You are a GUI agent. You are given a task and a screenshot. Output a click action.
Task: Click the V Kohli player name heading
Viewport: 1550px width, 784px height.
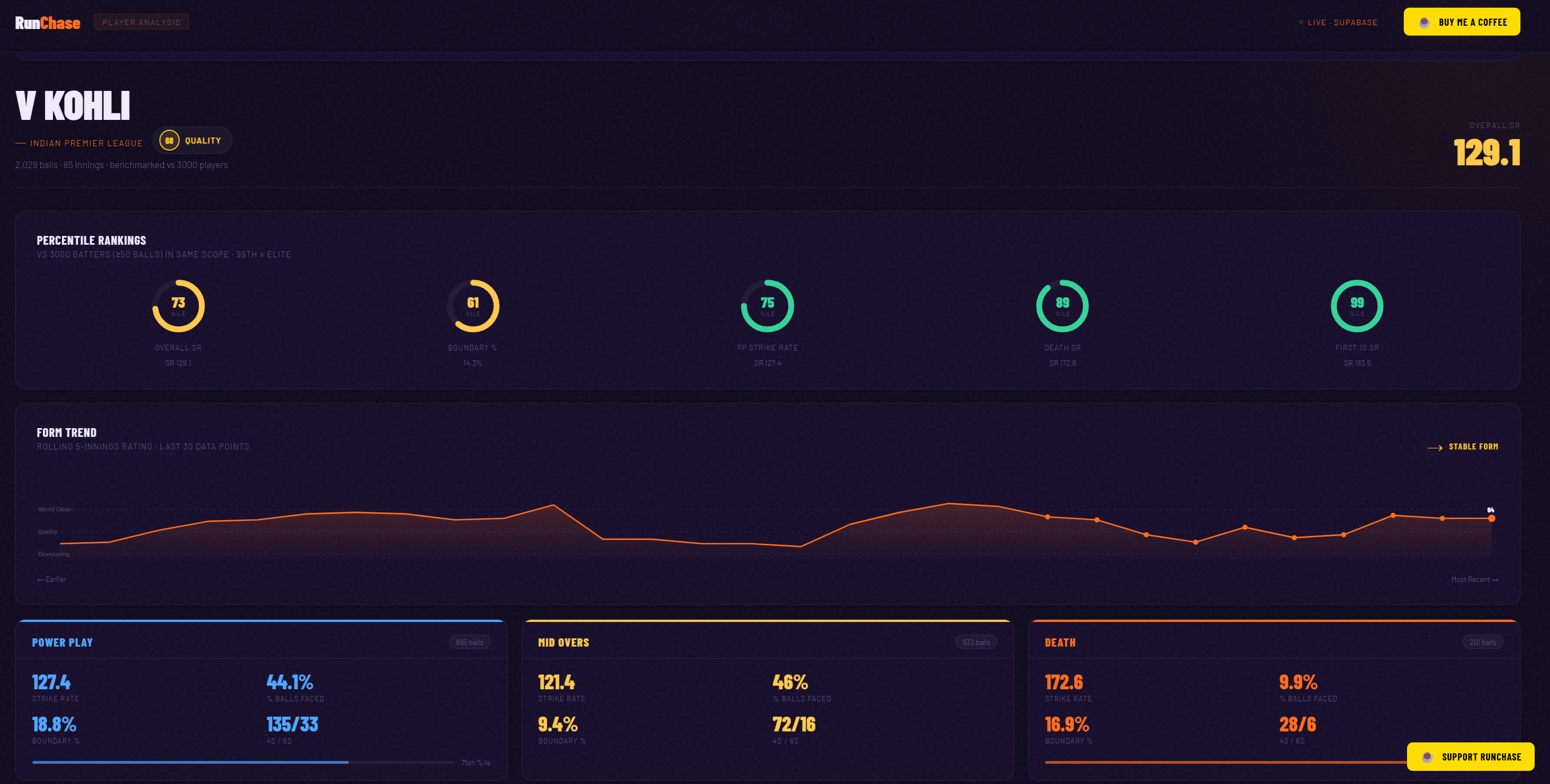click(73, 105)
